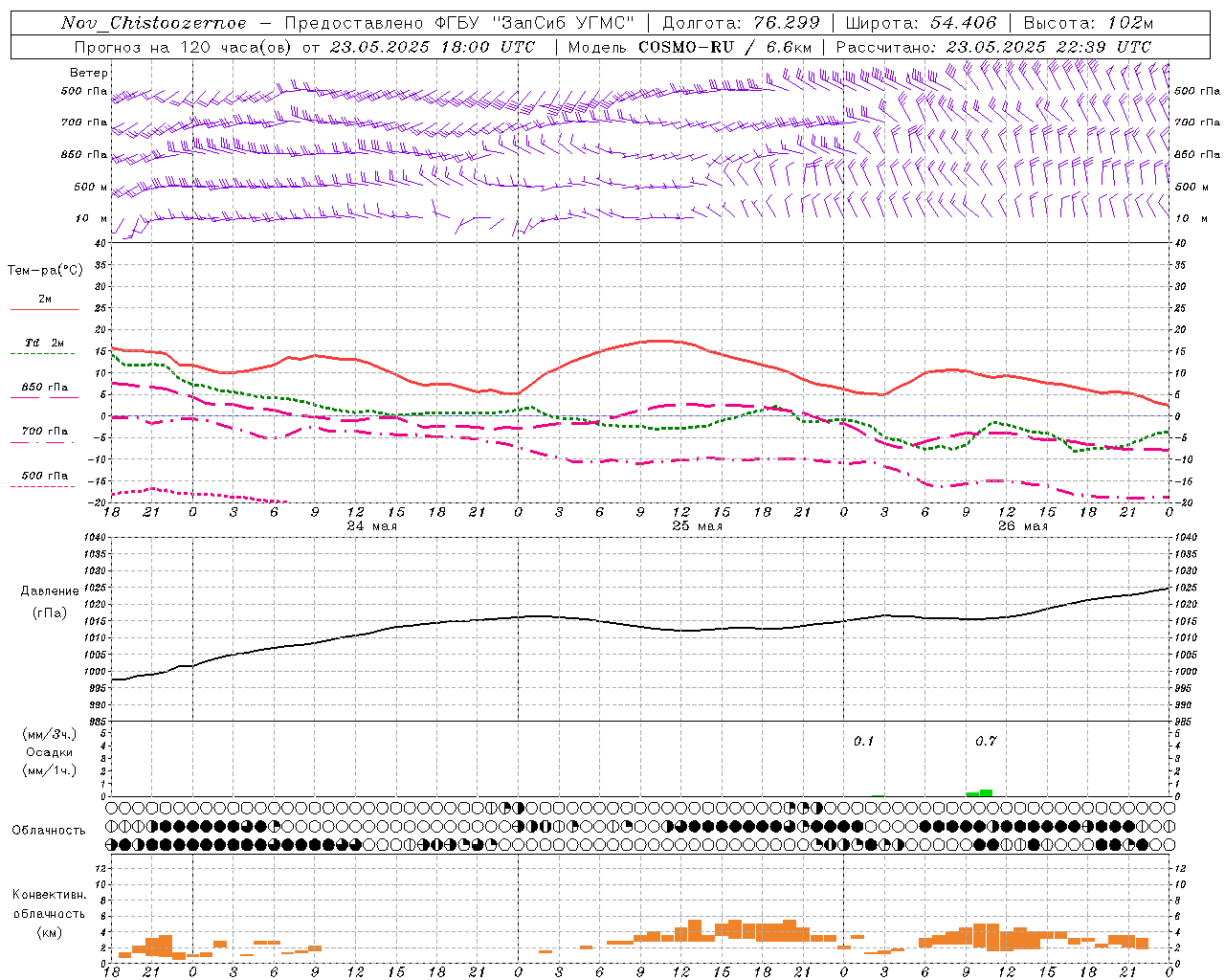Click the 'Конвективн.' convective cloud label

pos(50,895)
